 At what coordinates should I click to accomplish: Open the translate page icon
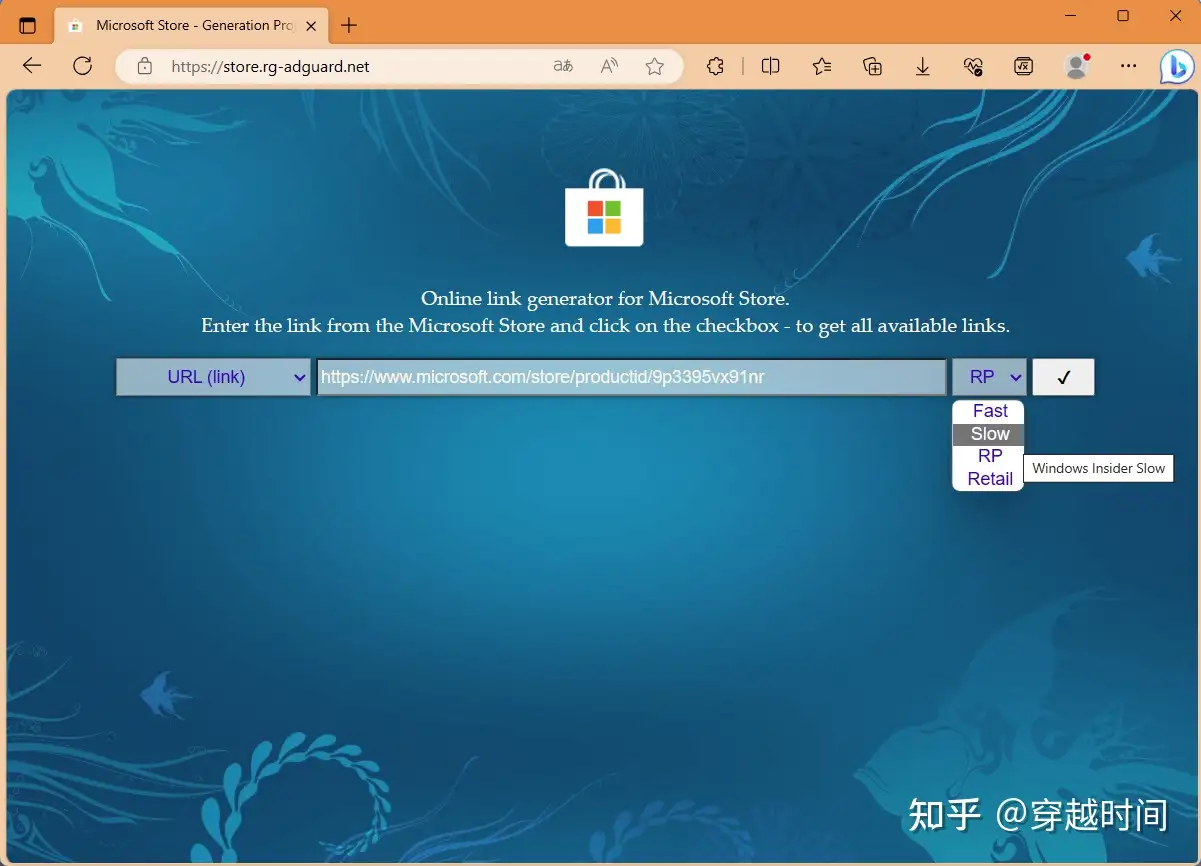click(x=563, y=67)
